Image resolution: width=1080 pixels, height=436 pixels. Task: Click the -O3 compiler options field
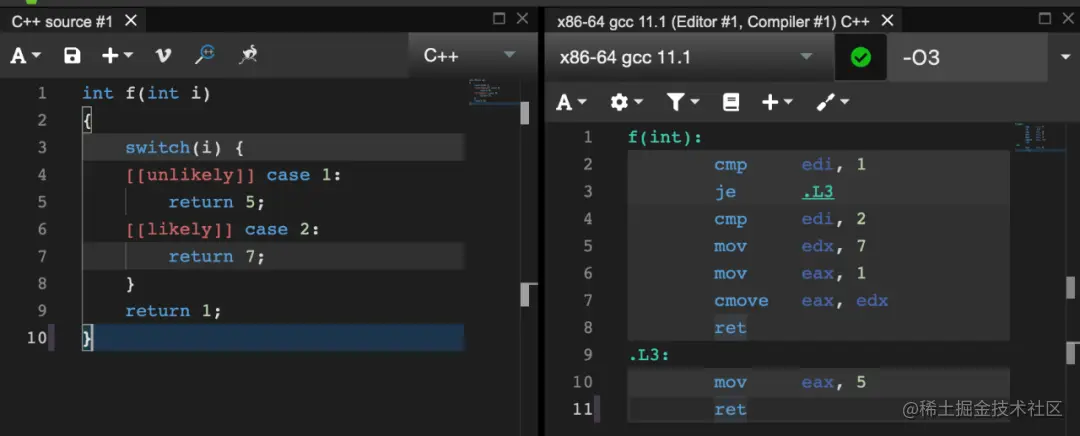click(968, 57)
